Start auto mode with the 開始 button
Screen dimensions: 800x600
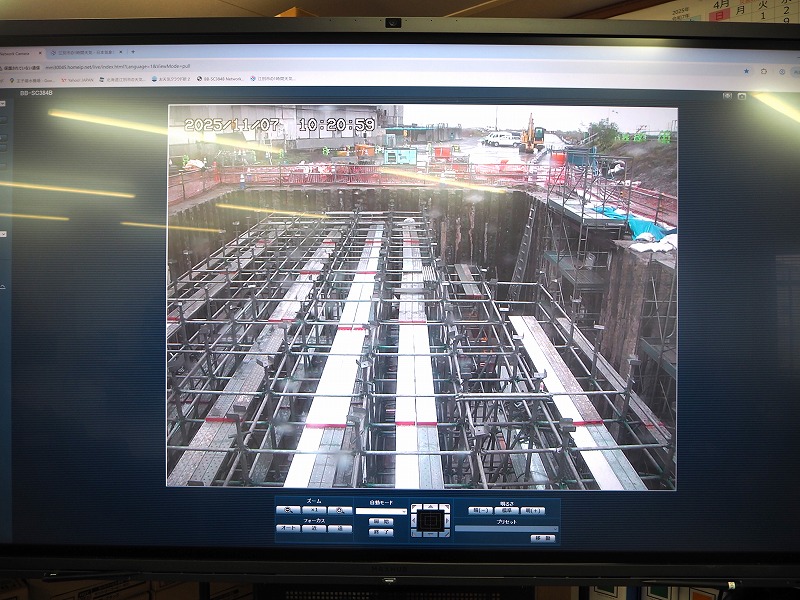pyautogui.click(x=381, y=522)
